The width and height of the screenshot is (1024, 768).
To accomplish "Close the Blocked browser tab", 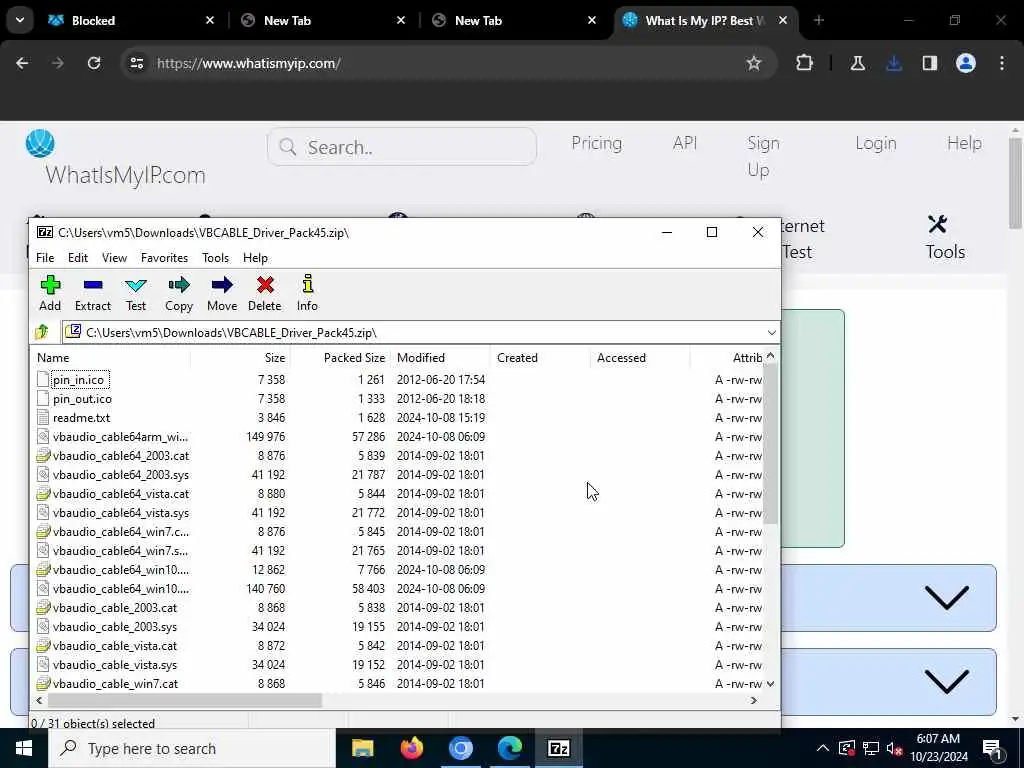I will point(210,21).
